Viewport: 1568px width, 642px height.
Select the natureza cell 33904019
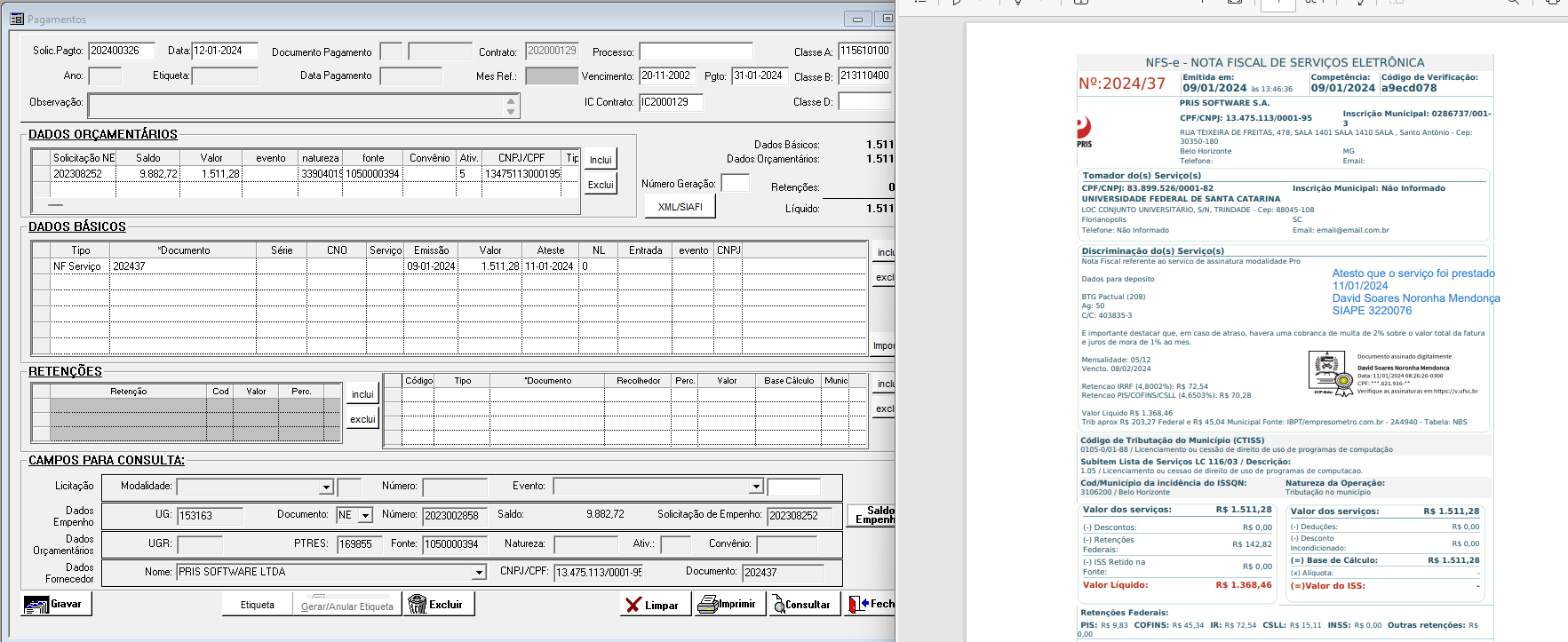[321, 174]
